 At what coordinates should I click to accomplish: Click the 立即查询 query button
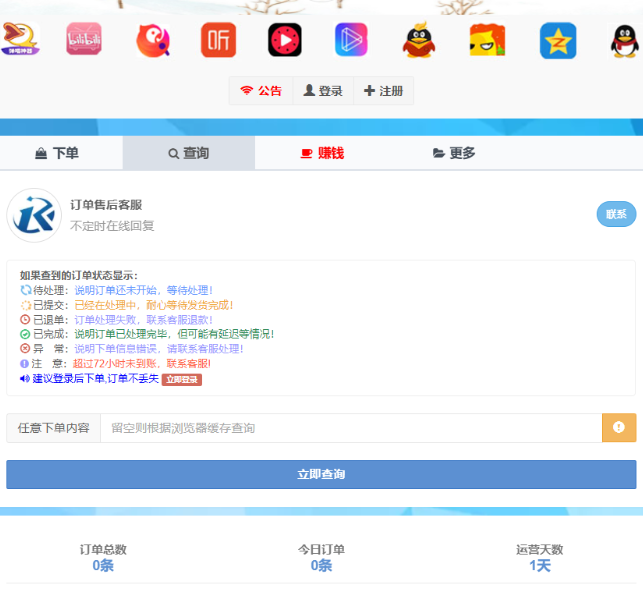[321, 474]
